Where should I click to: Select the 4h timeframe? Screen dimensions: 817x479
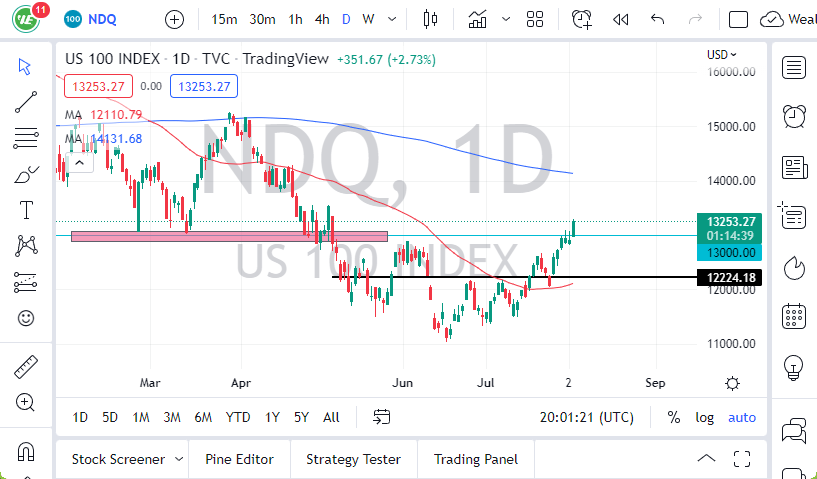click(322, 19)
